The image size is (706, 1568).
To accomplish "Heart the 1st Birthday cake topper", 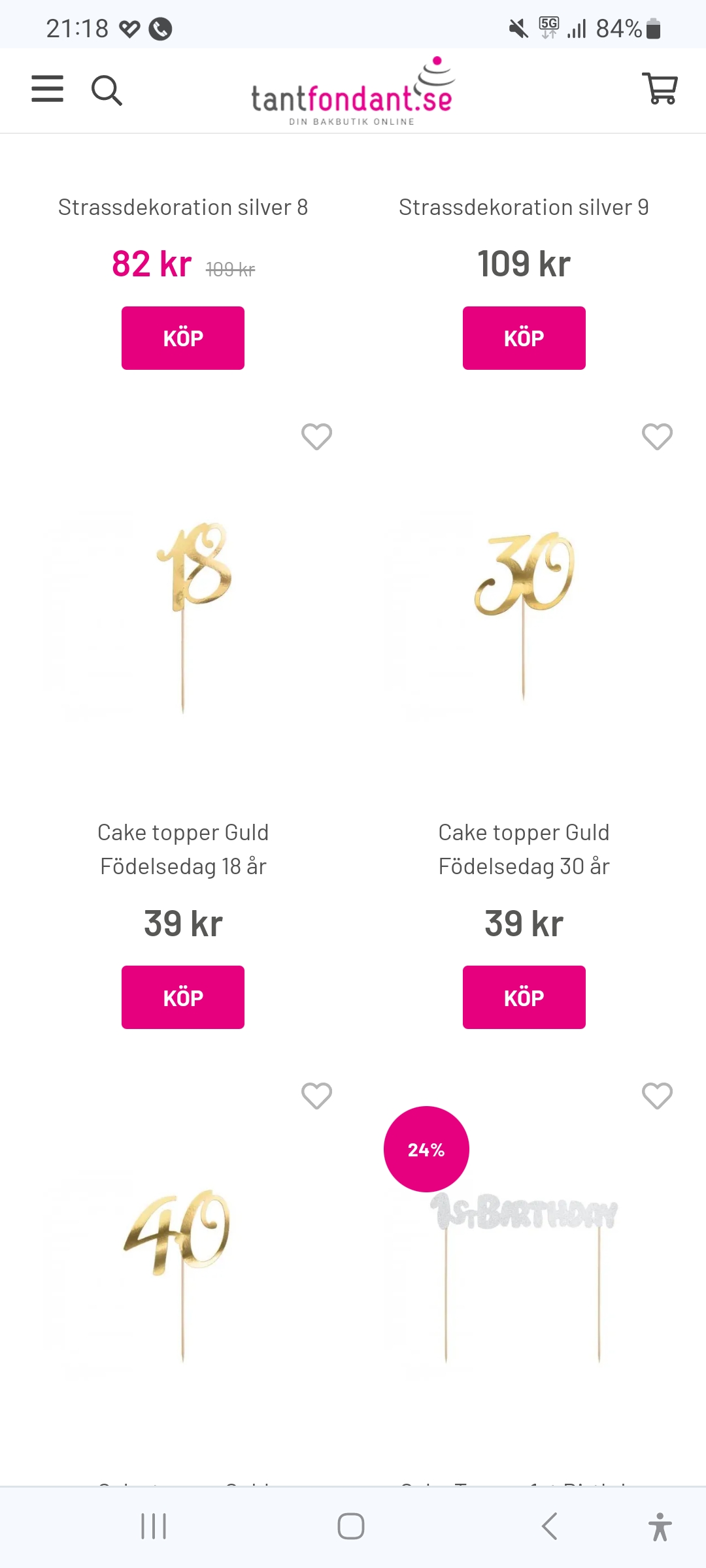I will (657, 1096).
